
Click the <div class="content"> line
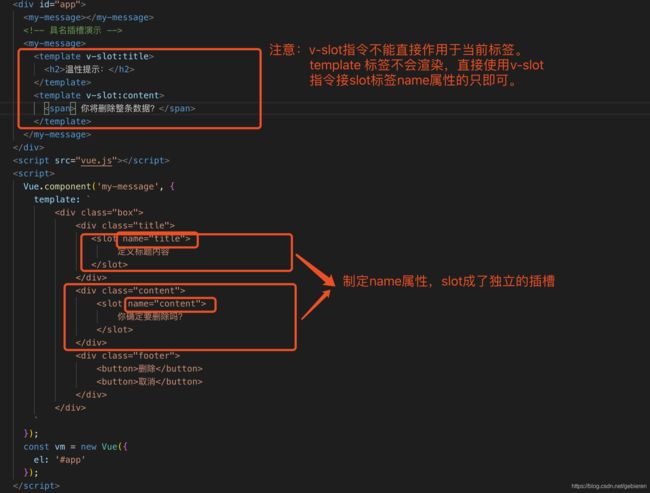point(130,291)
